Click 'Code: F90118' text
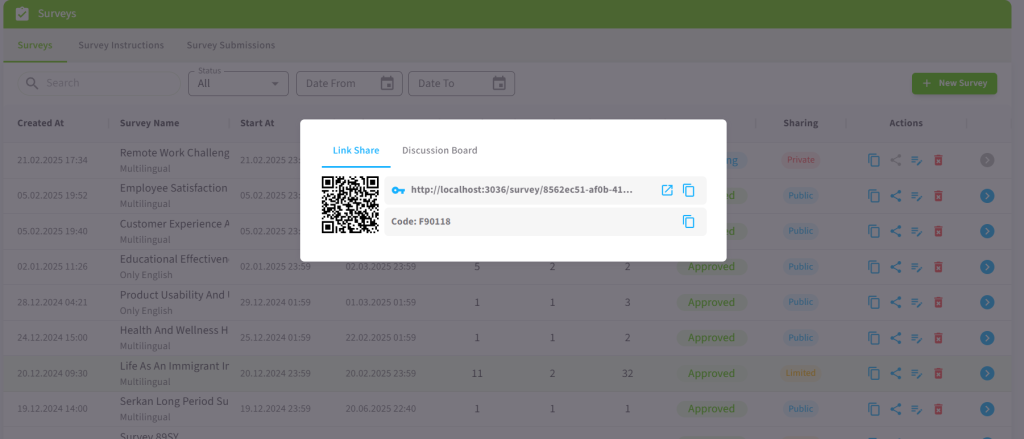1024x439 pixels. click(421, 221)
